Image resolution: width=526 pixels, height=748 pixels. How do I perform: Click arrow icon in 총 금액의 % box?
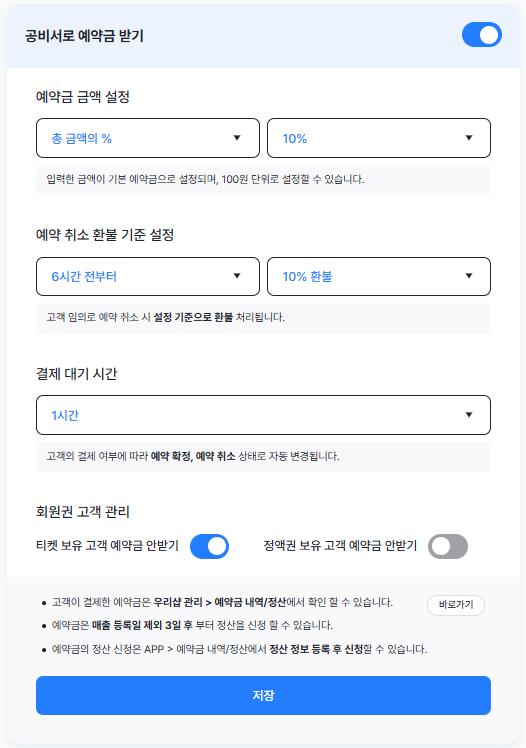[x=237, y=138]
